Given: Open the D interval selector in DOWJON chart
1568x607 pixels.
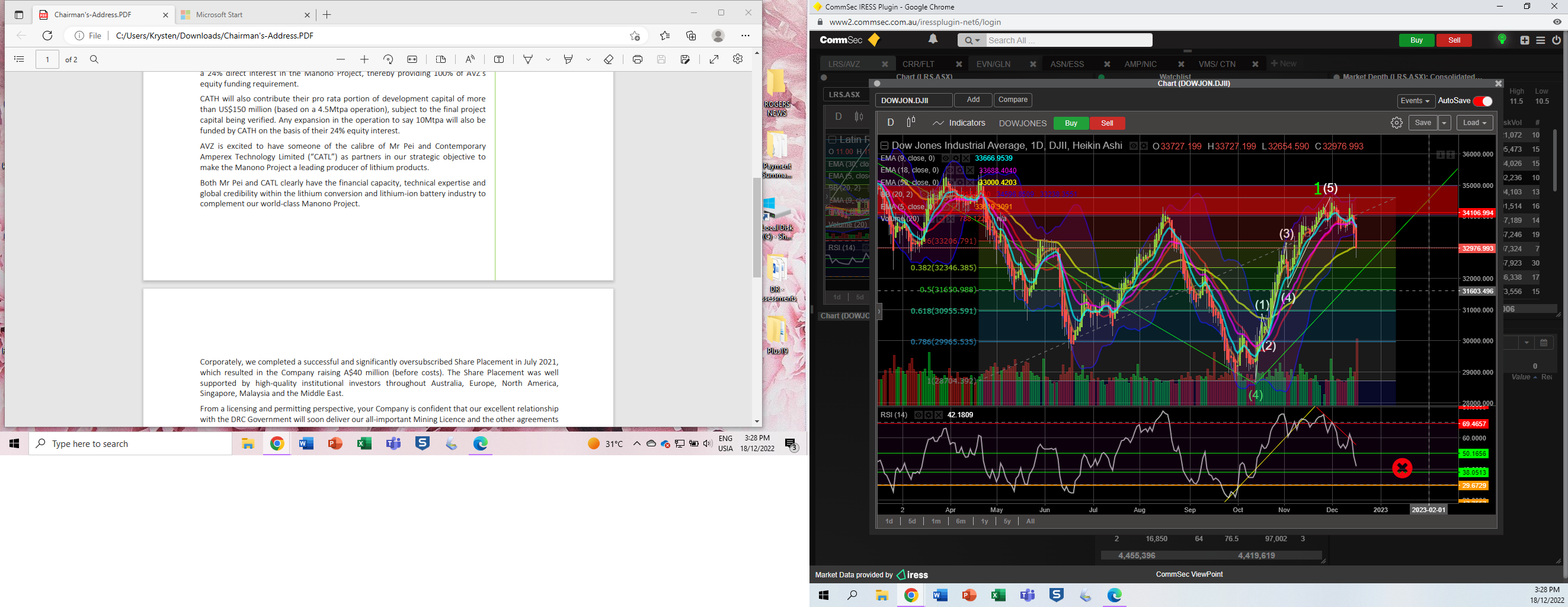Looking at the screenshot, I should coord(891,122).
